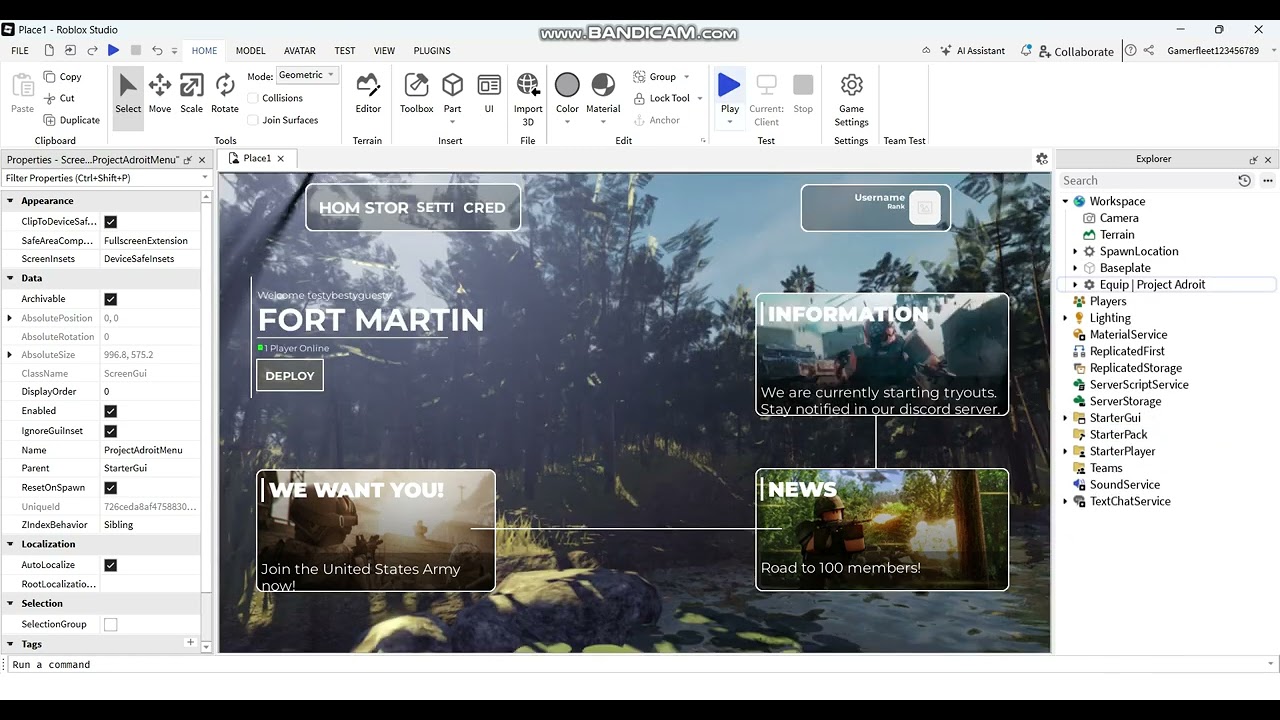The width and height of the screenshot is (1280, 720).
Task: Open the FILE menu
Action: click(x=20, y=51)
